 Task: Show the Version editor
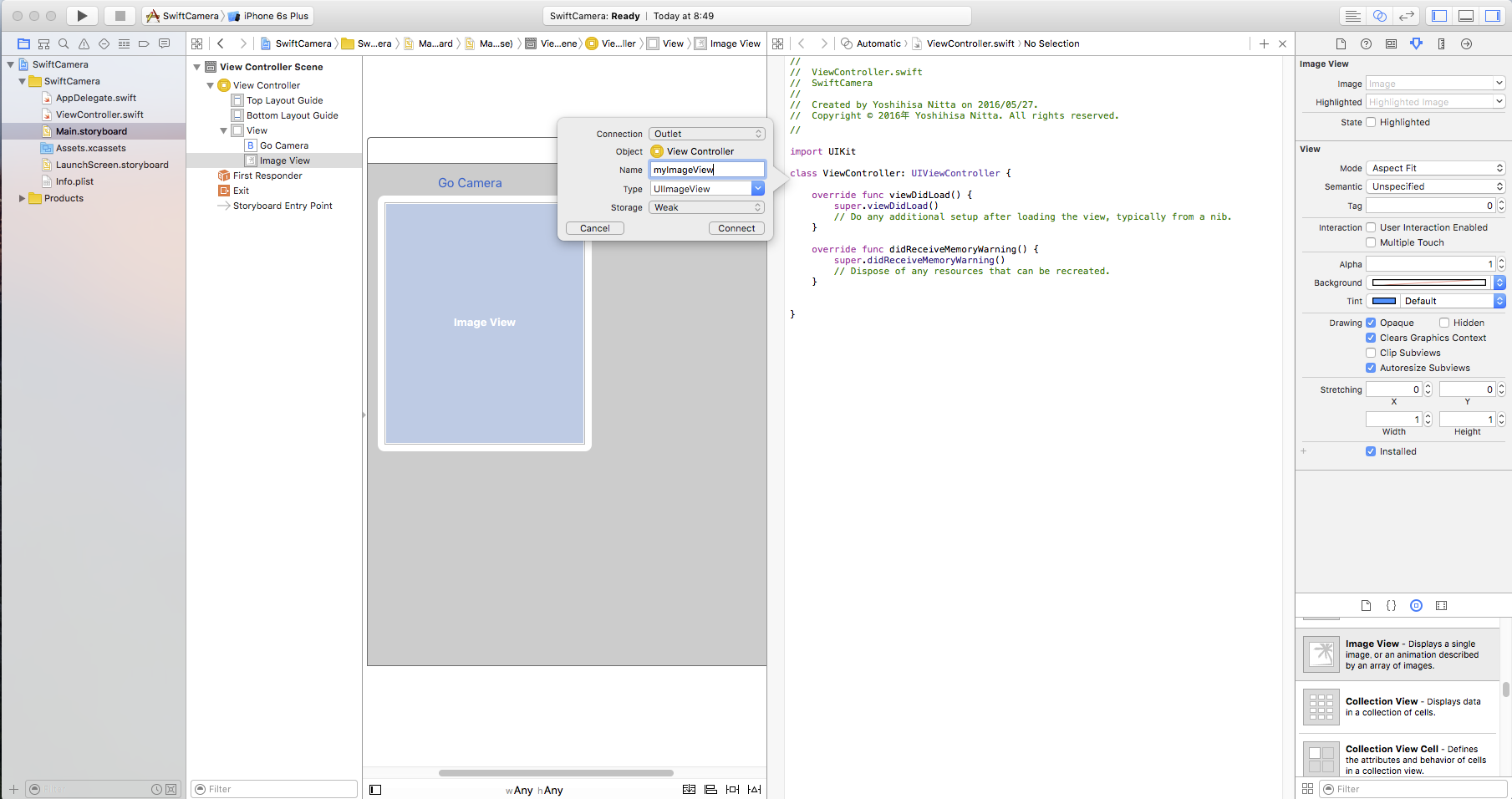1407,16
